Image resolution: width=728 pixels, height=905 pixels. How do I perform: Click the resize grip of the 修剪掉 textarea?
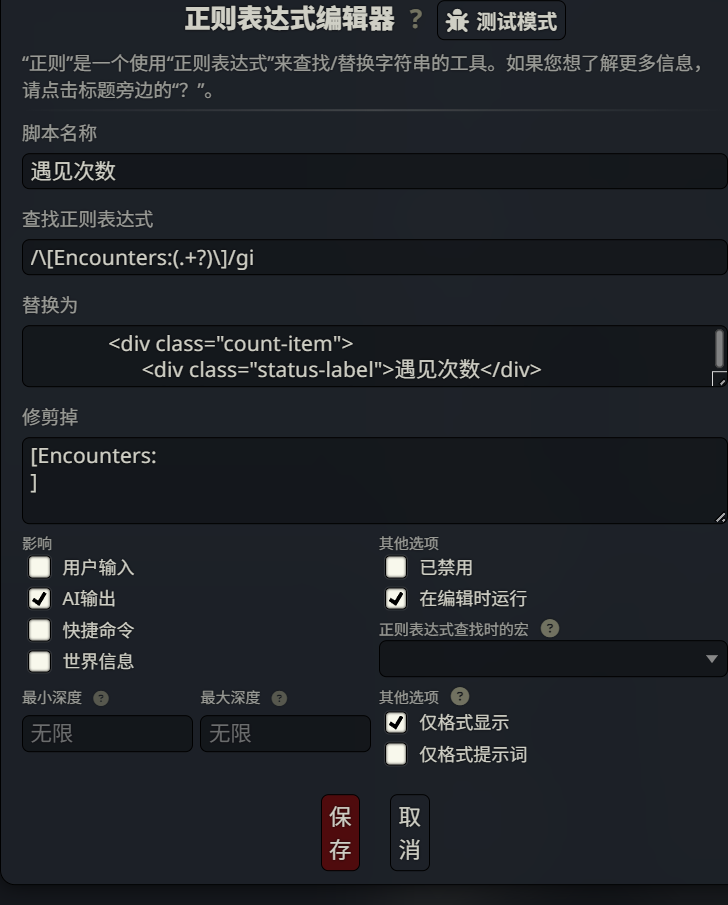(719, 517)
